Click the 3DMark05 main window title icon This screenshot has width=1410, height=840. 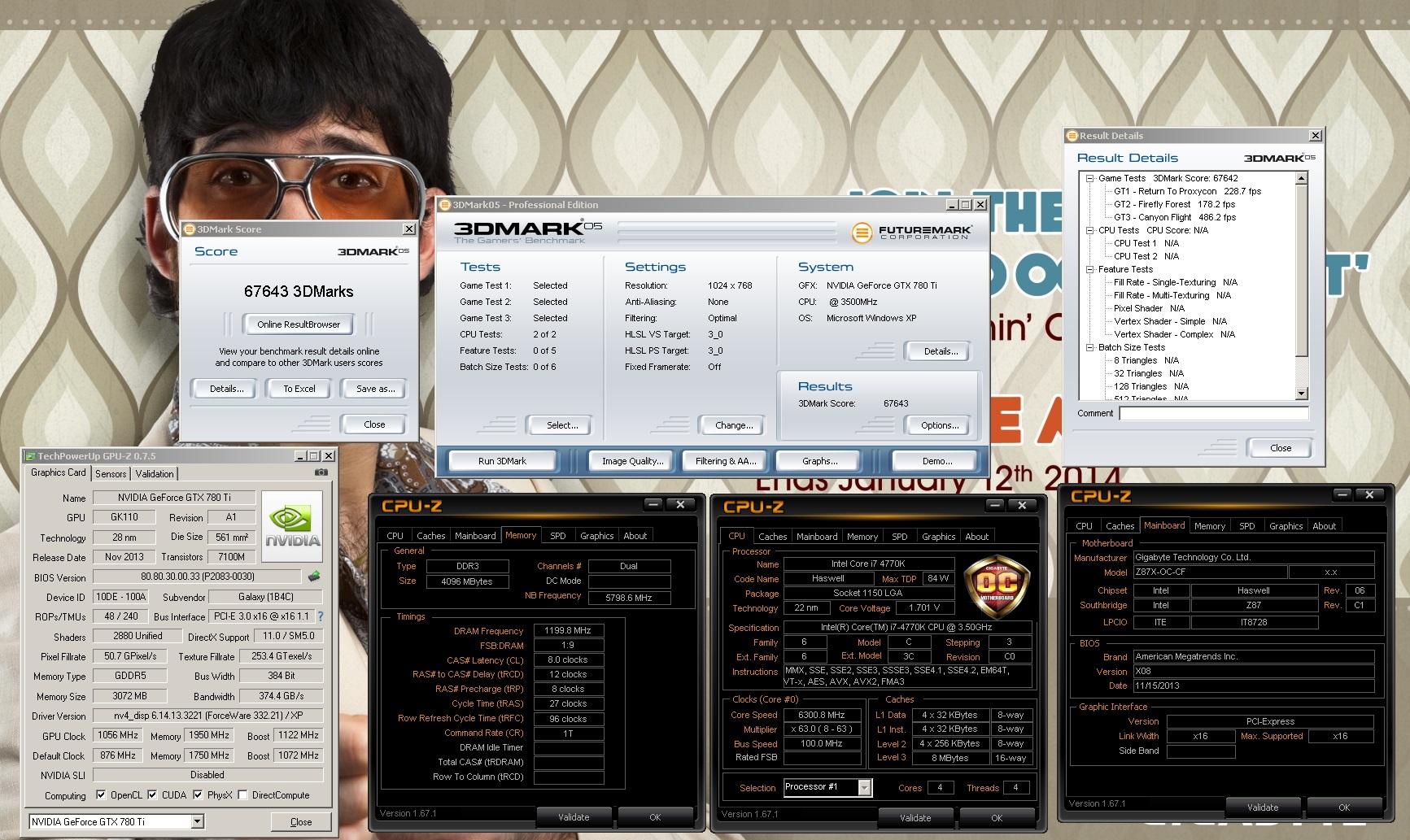pyautogui.click(x=445, y=205)
